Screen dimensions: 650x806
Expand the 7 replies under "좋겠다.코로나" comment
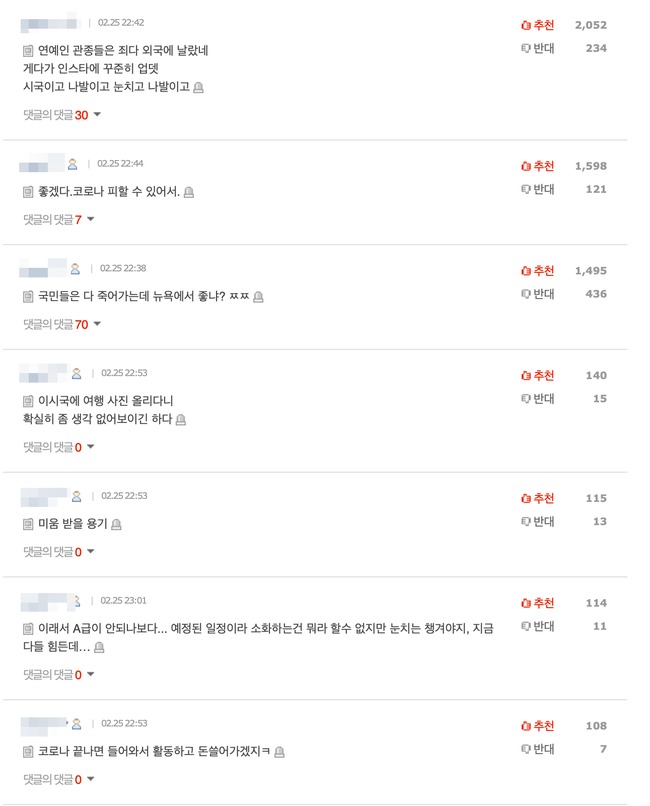pos(59,220)
